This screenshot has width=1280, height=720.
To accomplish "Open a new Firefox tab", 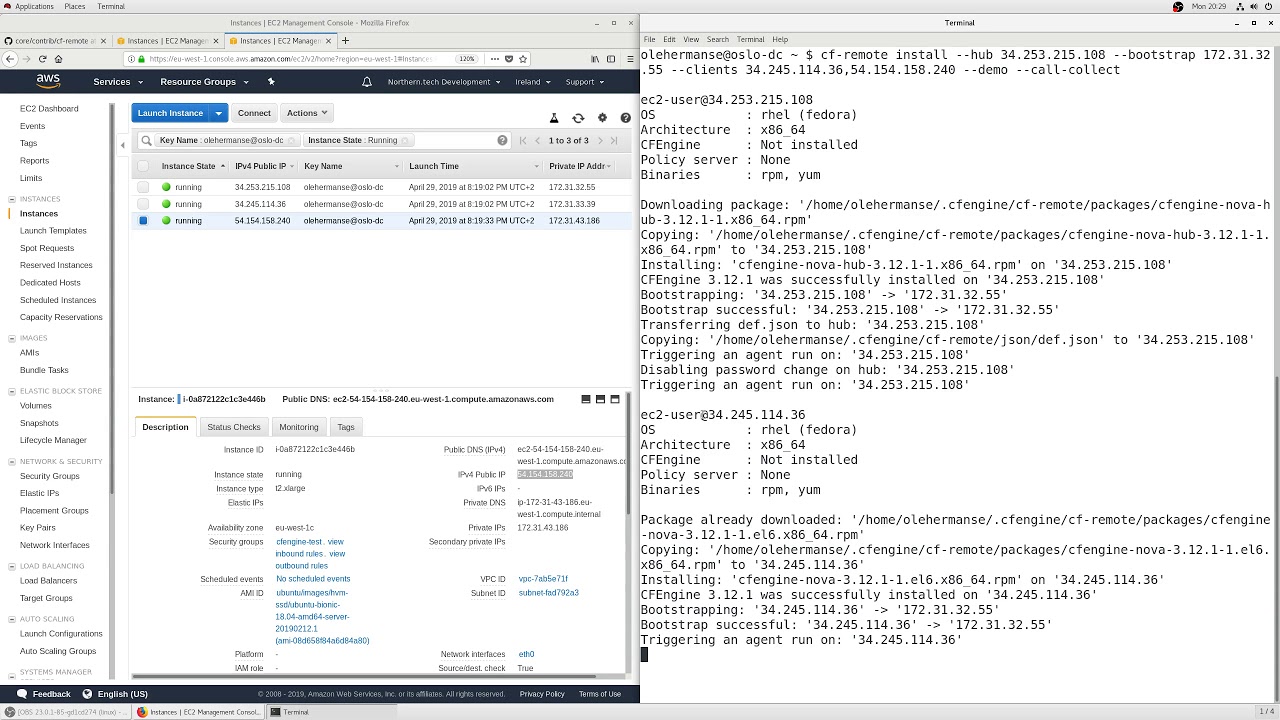I will pyautogui.click(x=345, y=41).
